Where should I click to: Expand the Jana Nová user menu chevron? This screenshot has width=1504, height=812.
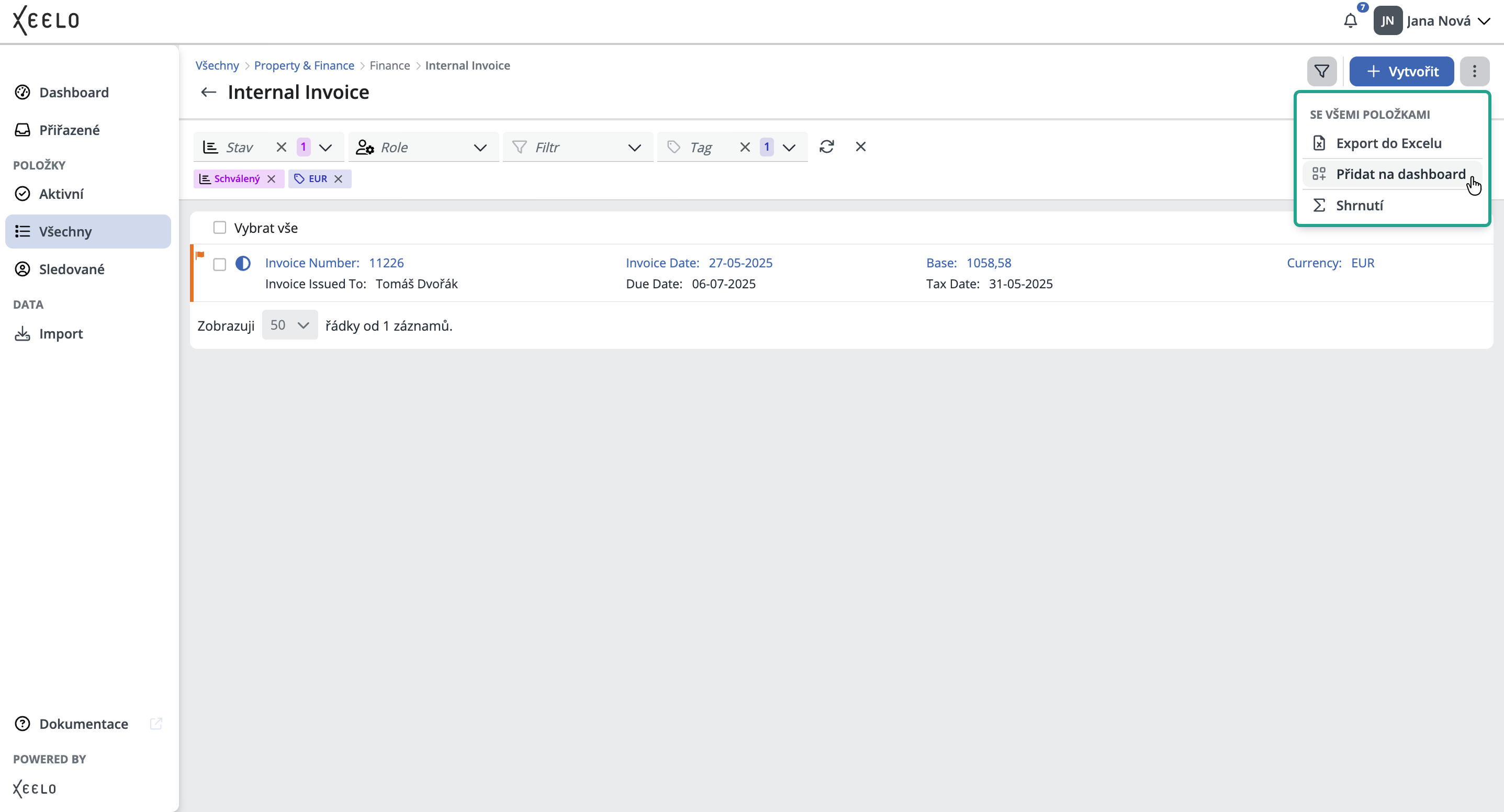(1484, 21)
